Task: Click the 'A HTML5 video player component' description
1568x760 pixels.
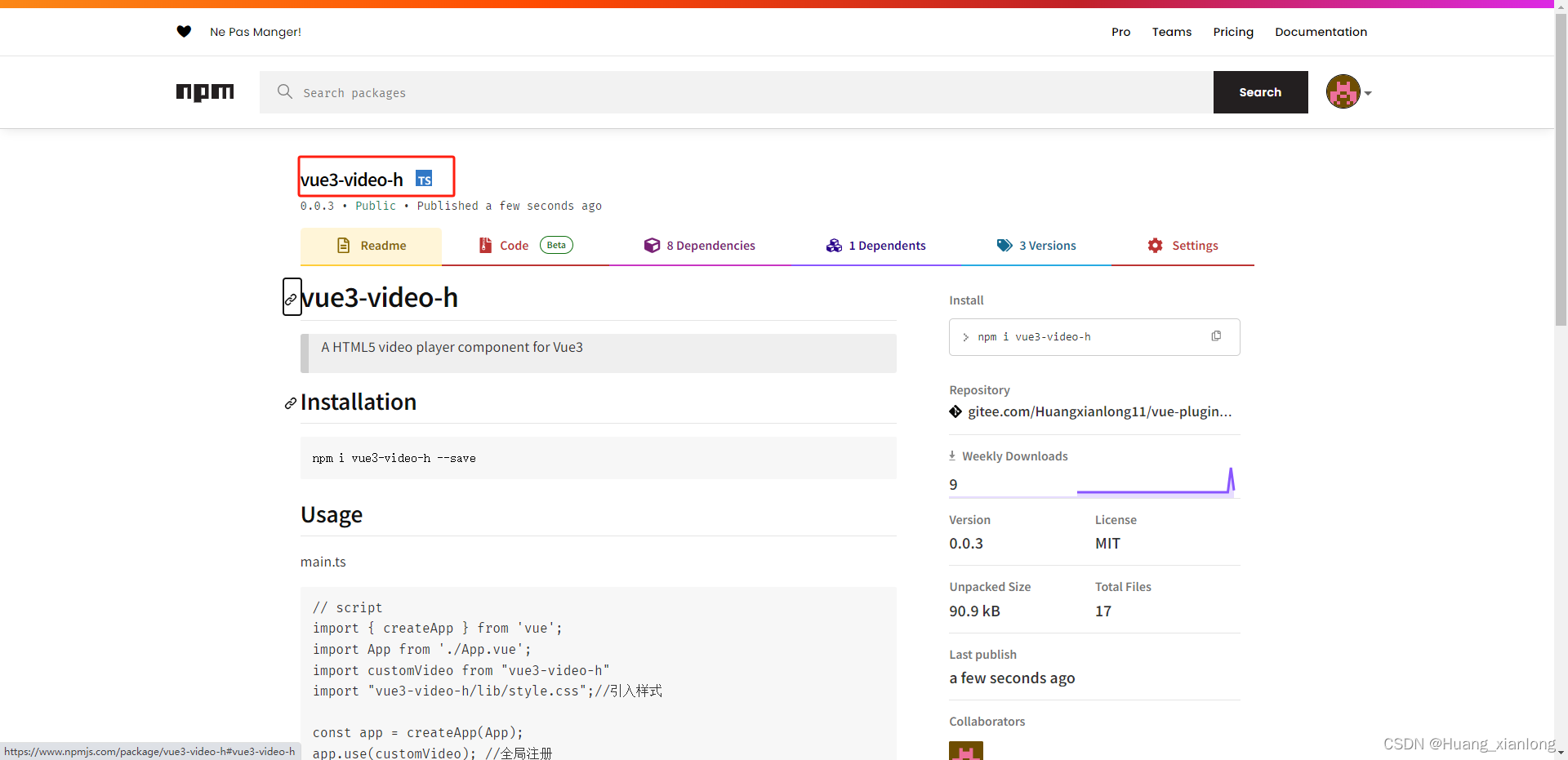Action: 452,347
